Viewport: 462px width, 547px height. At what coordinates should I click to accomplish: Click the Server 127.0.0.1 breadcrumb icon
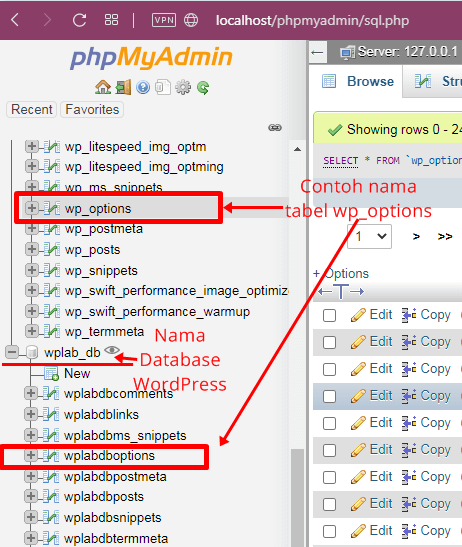click(x=348, y=53)
